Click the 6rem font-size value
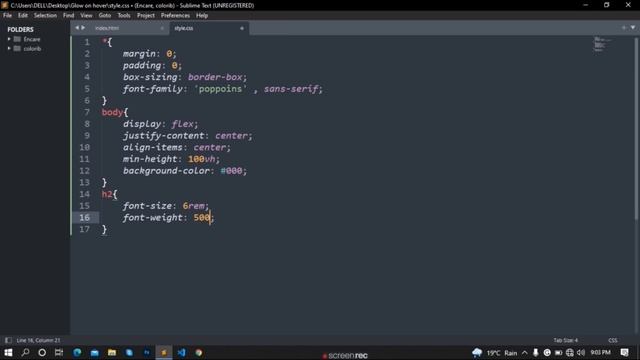The height and width of the screenshot is (360, 640). (193, 206)
